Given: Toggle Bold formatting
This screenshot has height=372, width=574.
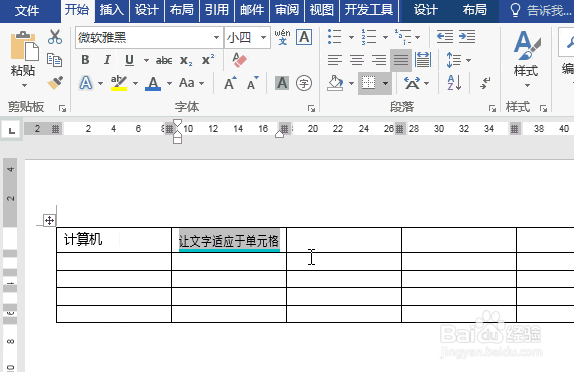Looking at the screenshot, I should click(x=85, y=60).
